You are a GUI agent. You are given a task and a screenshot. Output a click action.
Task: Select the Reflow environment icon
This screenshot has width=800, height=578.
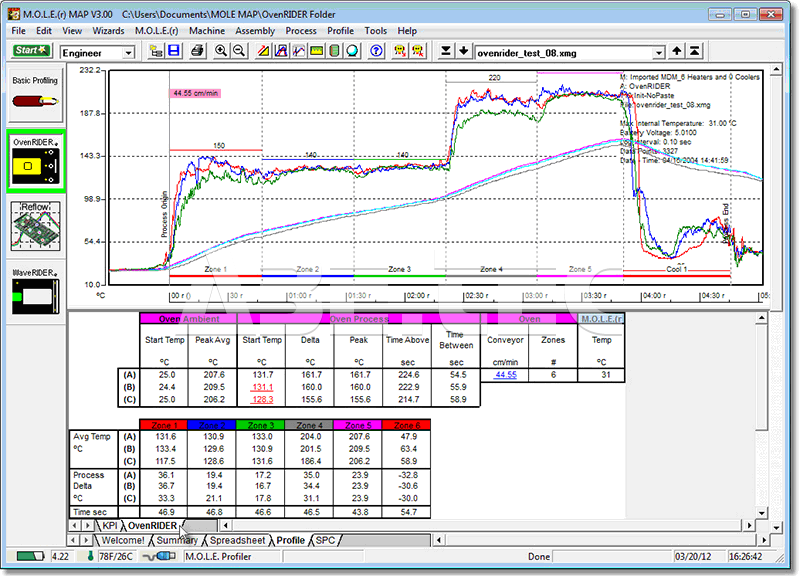point(35,226)
